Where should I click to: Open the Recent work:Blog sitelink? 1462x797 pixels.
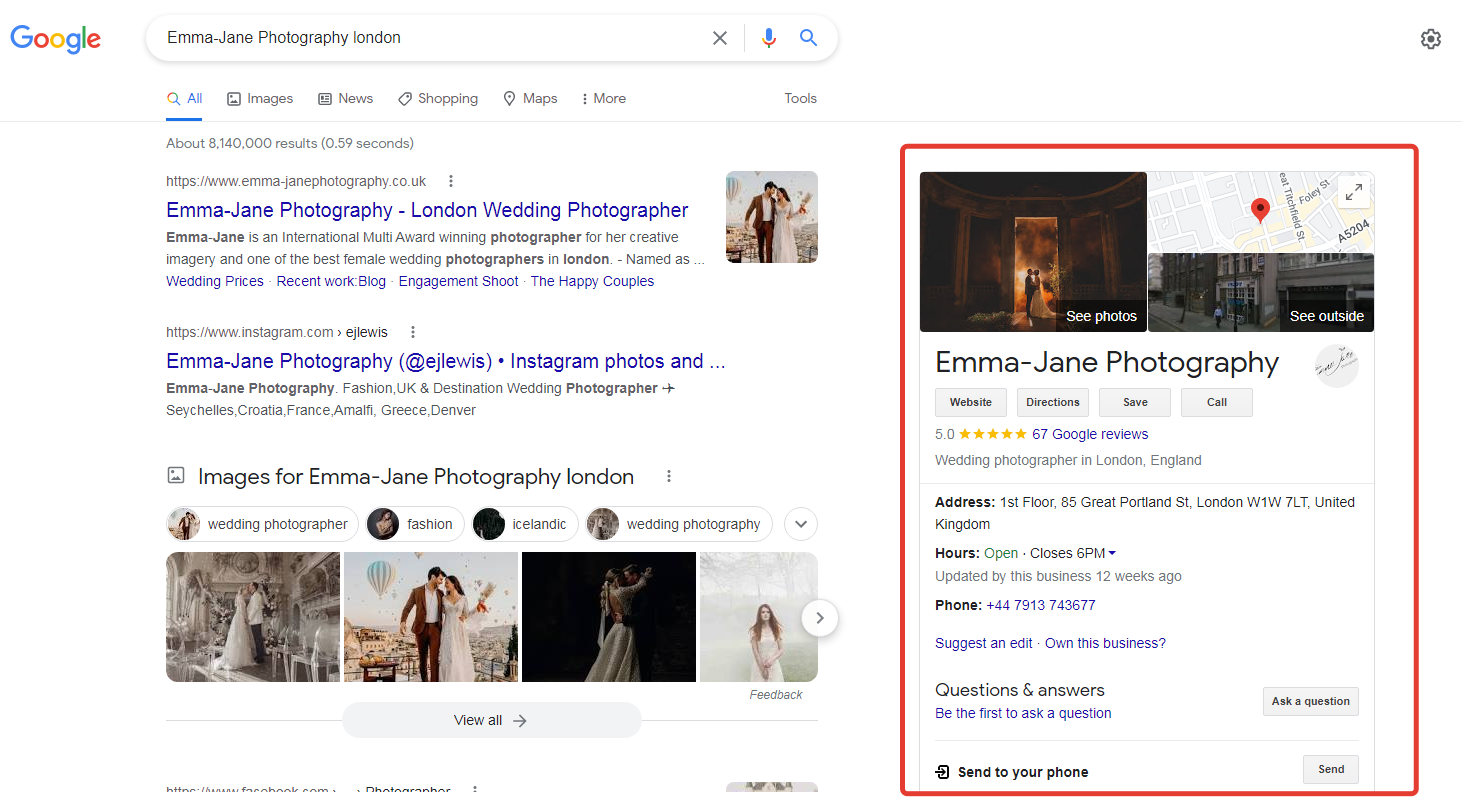[x=331, y=281]
